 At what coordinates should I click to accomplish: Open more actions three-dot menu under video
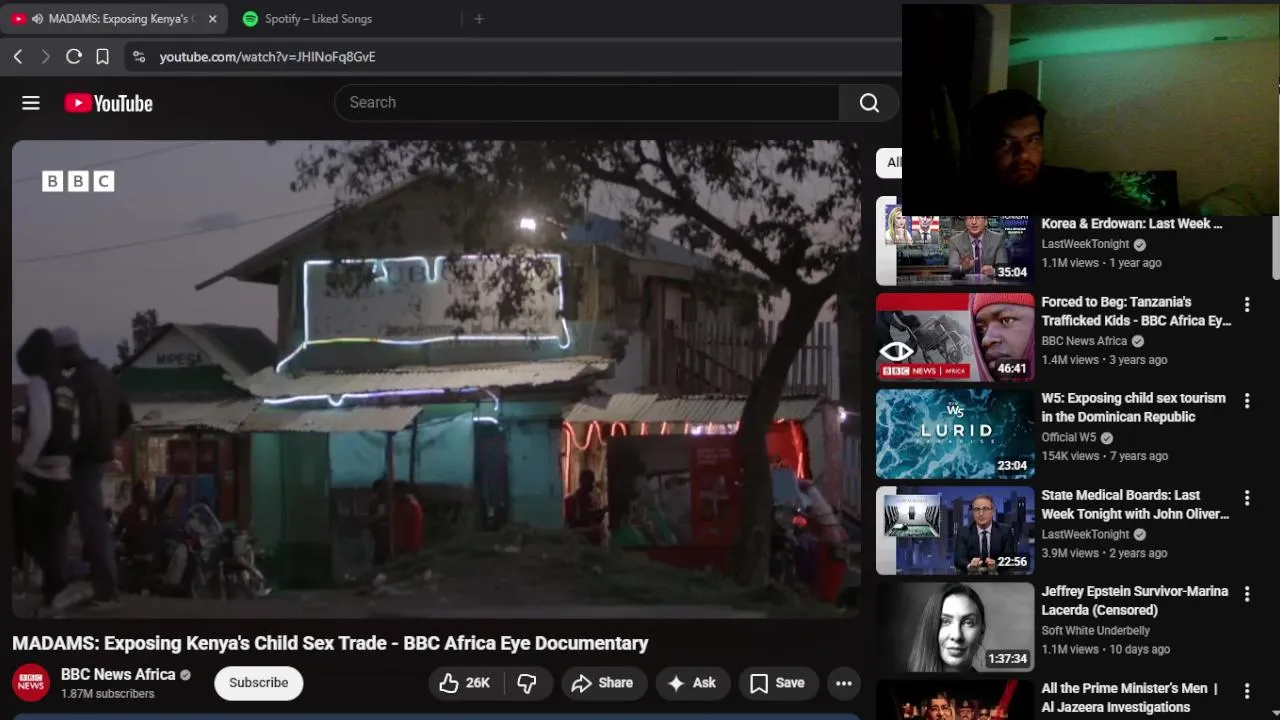(x=844, y=683)
